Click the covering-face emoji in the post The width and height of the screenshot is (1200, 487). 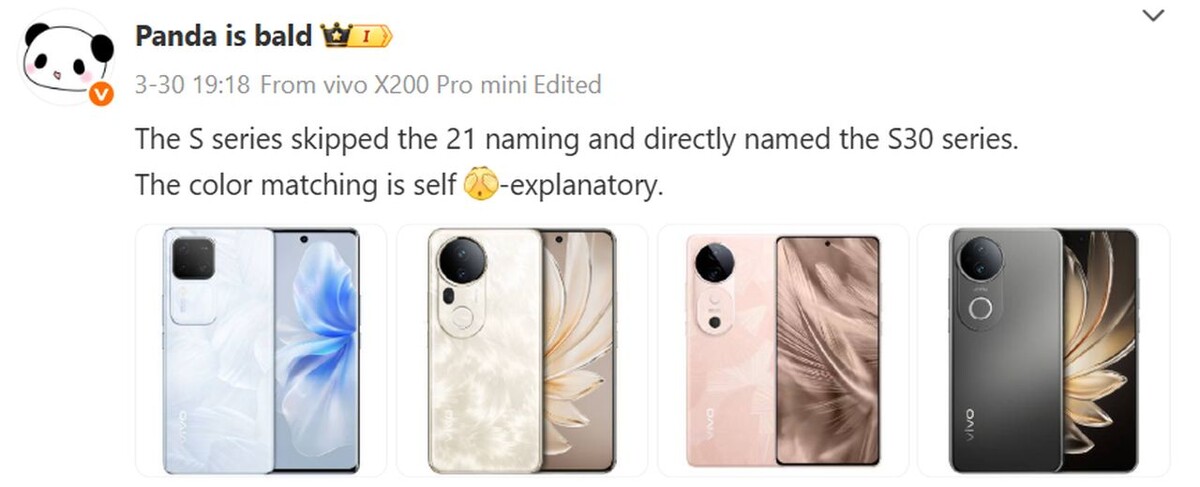(482, 185)
